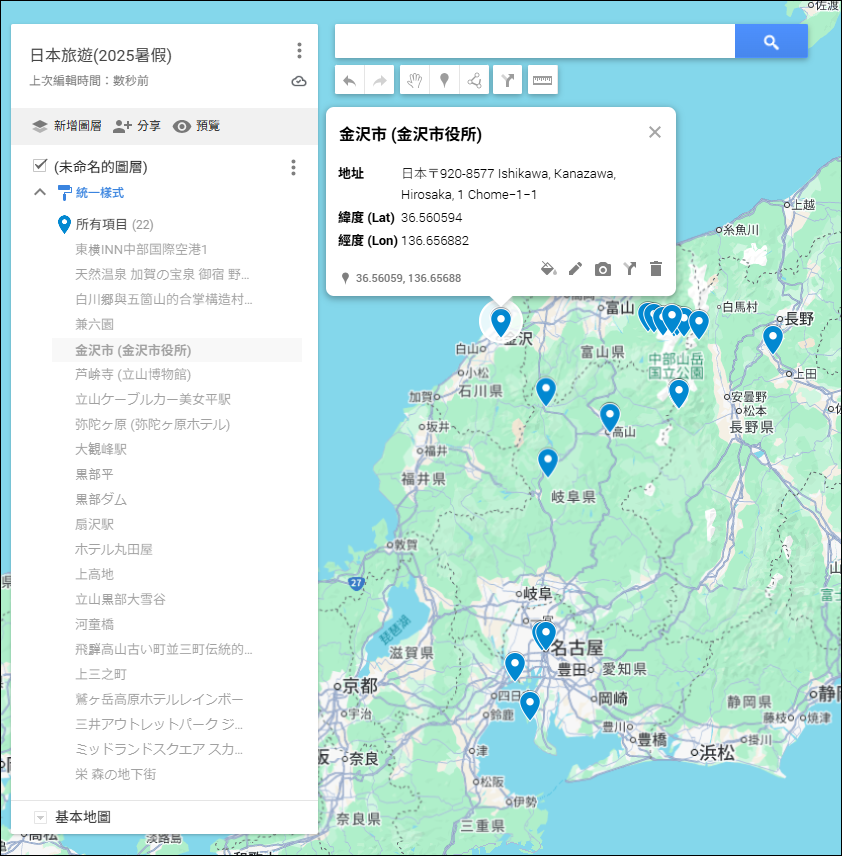Click 分享 to share the map
Screen dimensions: 842x856
click(x=140, y=127)
